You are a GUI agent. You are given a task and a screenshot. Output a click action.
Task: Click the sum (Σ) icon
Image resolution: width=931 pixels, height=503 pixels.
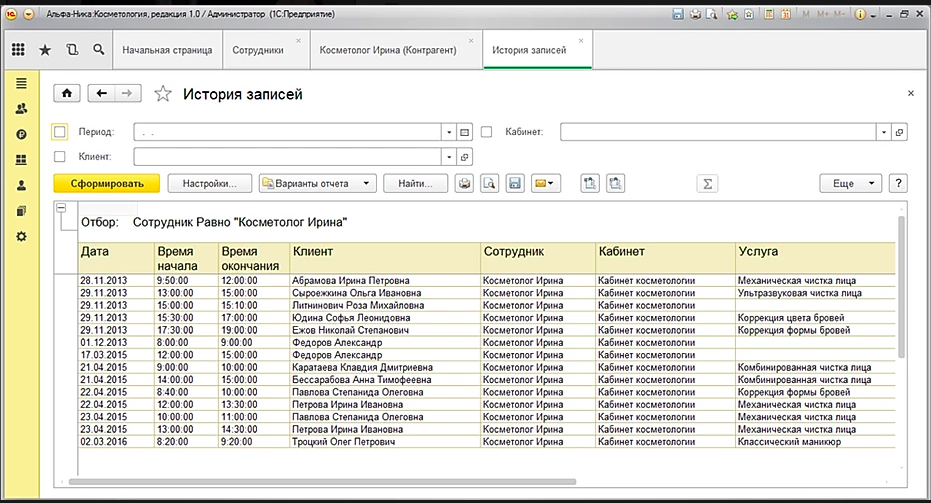(x=708, y=183)
